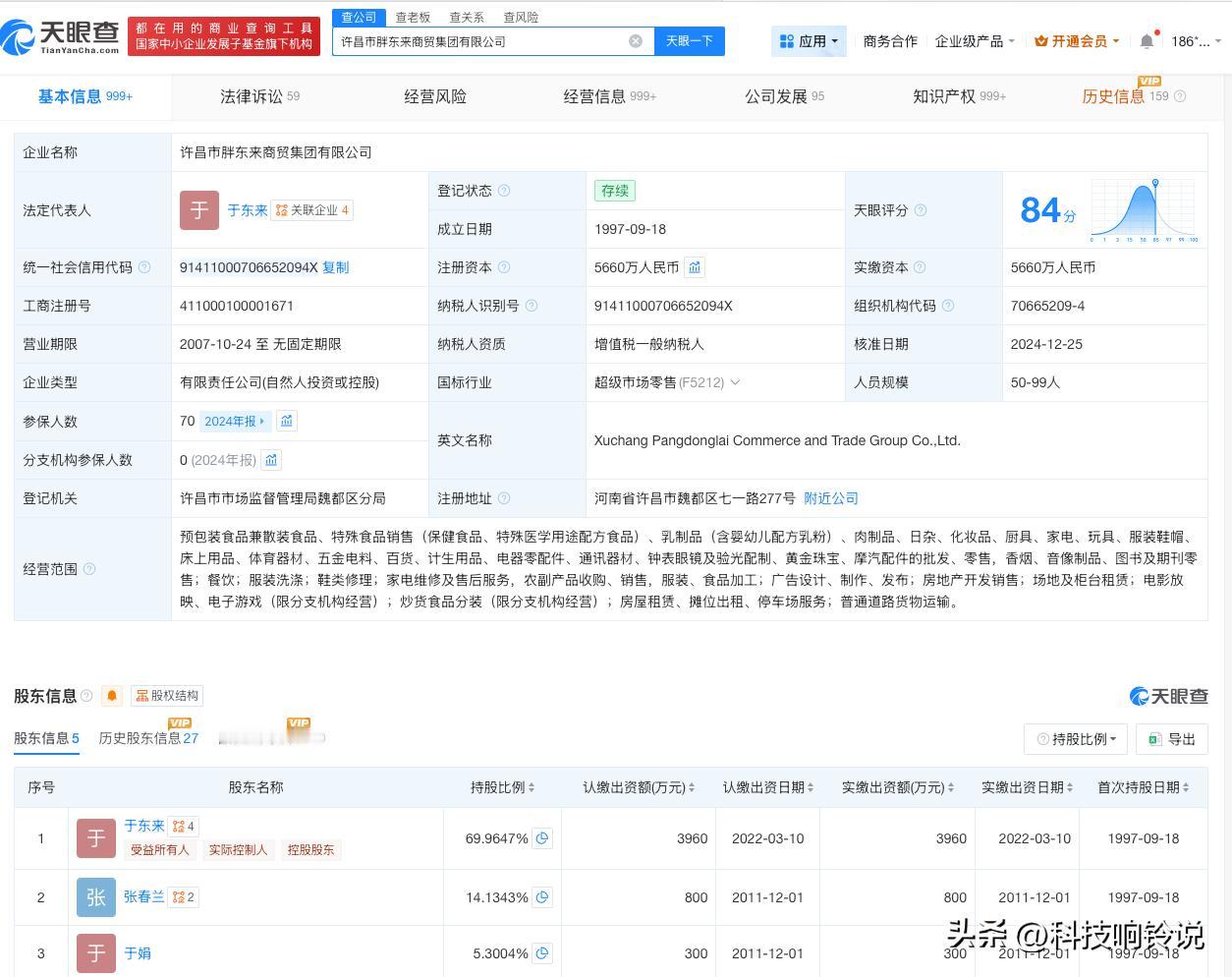Open the 商务合作 link
Image resolution: width=1232 pixels, height=977 pixels.
point(890,41)
